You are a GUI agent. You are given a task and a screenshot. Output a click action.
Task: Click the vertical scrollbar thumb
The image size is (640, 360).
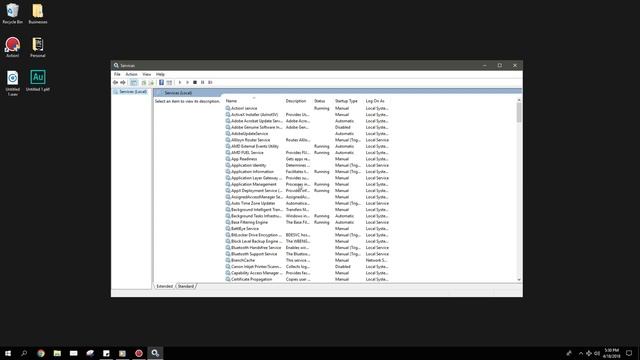pos(519,112)
